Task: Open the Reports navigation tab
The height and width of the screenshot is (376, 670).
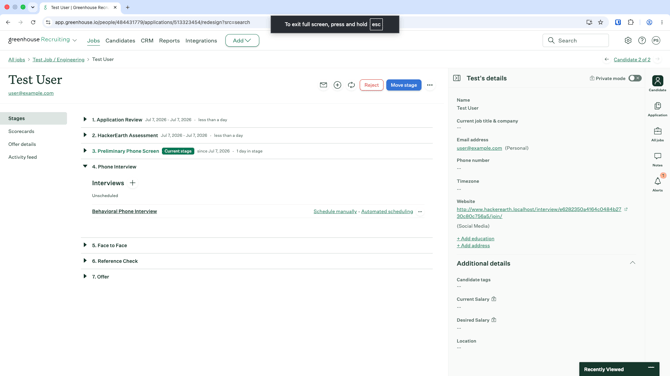Action: coord(169,41)
